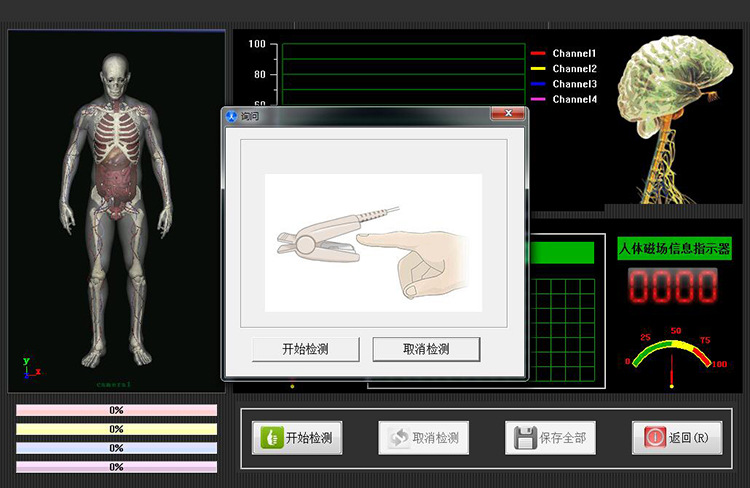This screenshot has height=488, width=750.
Task: Click the red Channel1 legend swatch
Action: coord(538,53)
